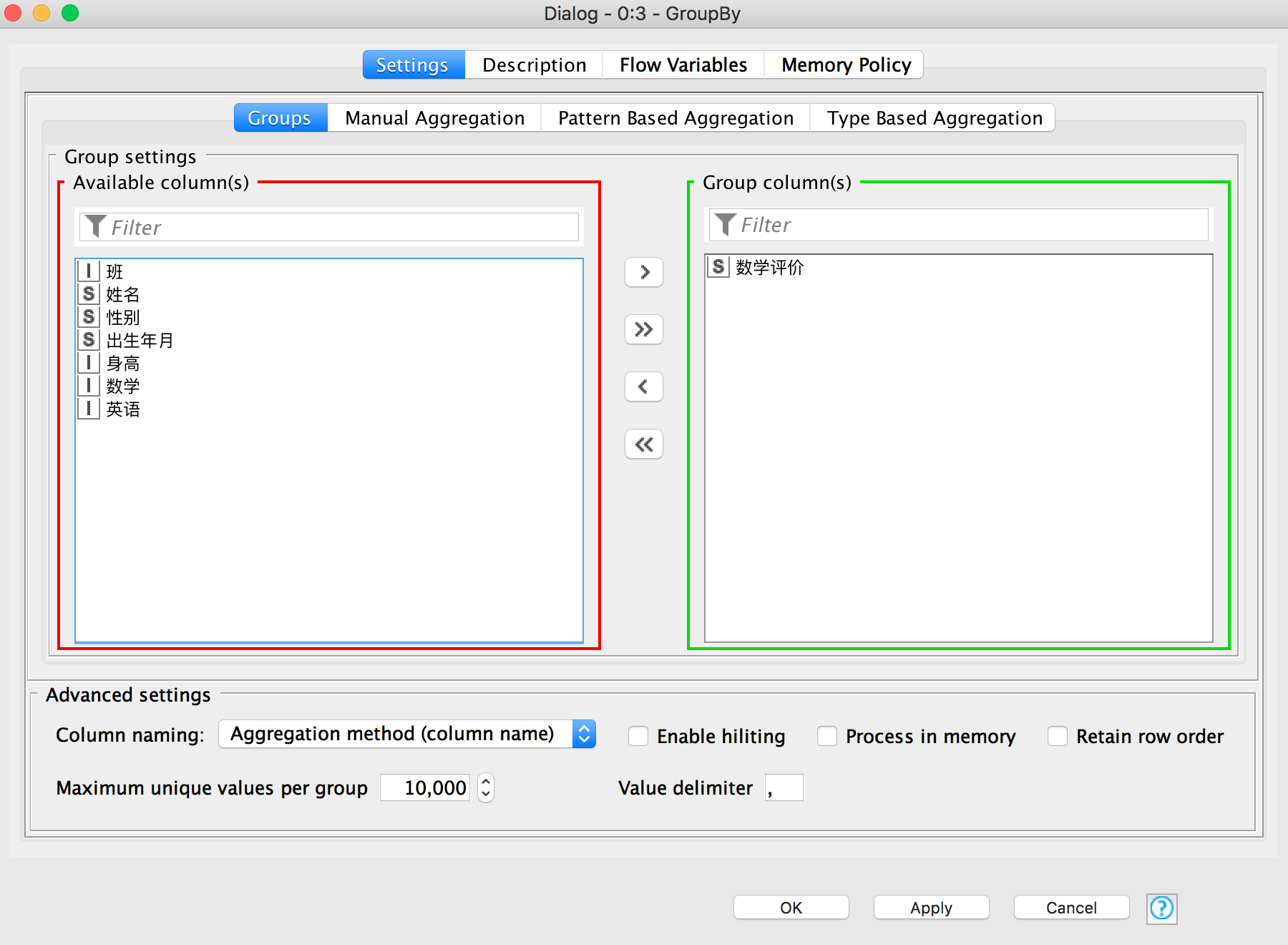The width and height of the screenshot is (1288, 945).
Task: Click the string type icon beside 出生年月
Action: click(88, 340)
